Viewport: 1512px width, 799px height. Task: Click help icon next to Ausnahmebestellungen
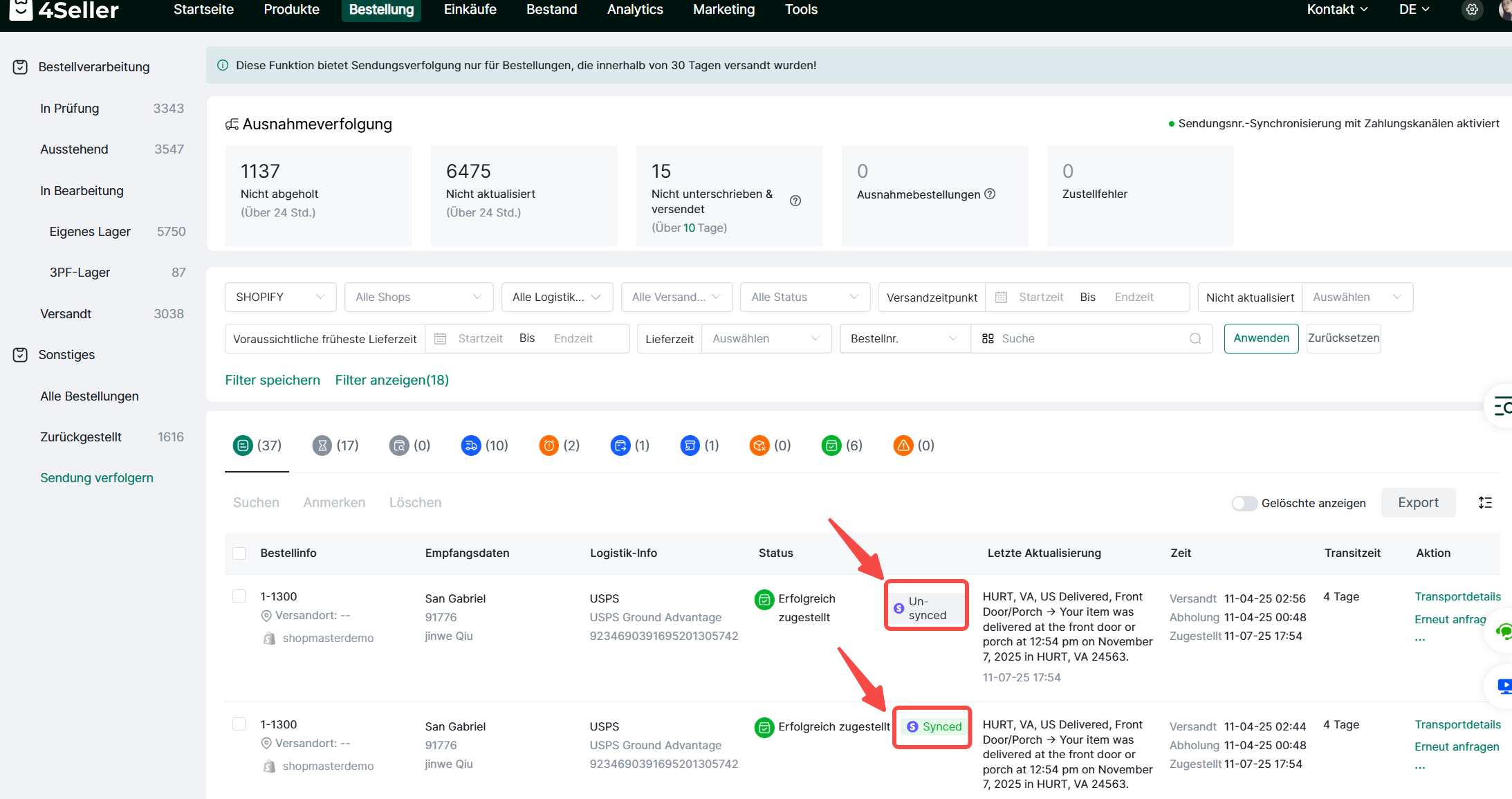click(x=990, y=194)
